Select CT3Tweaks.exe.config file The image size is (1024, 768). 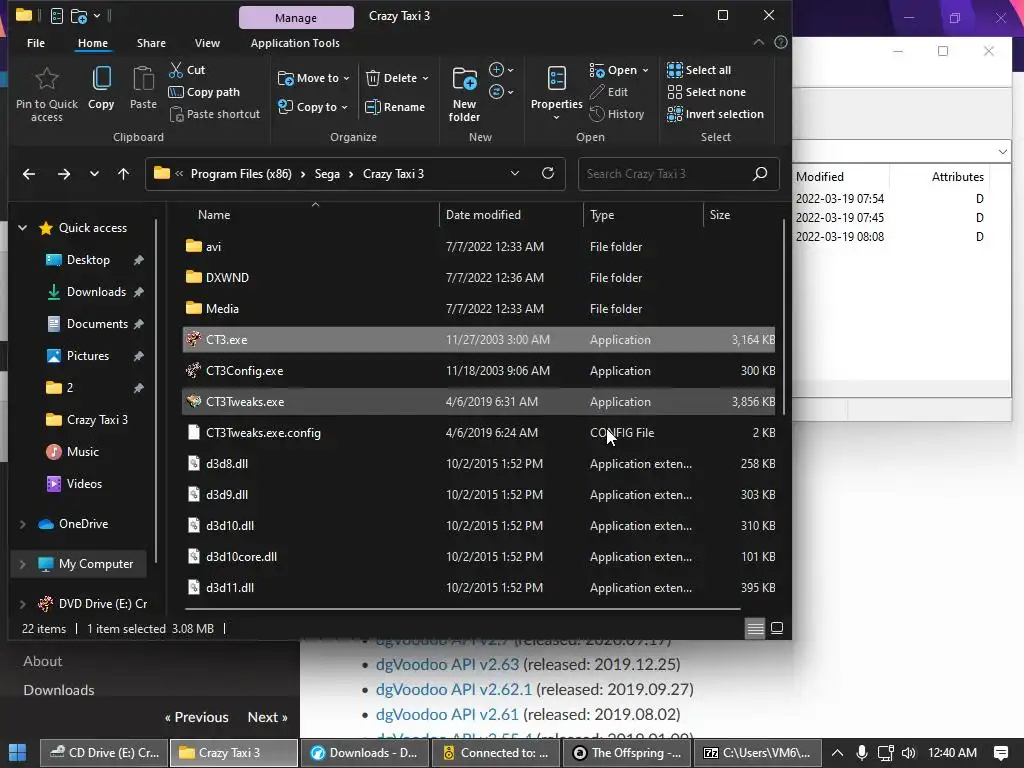[479, 433]
